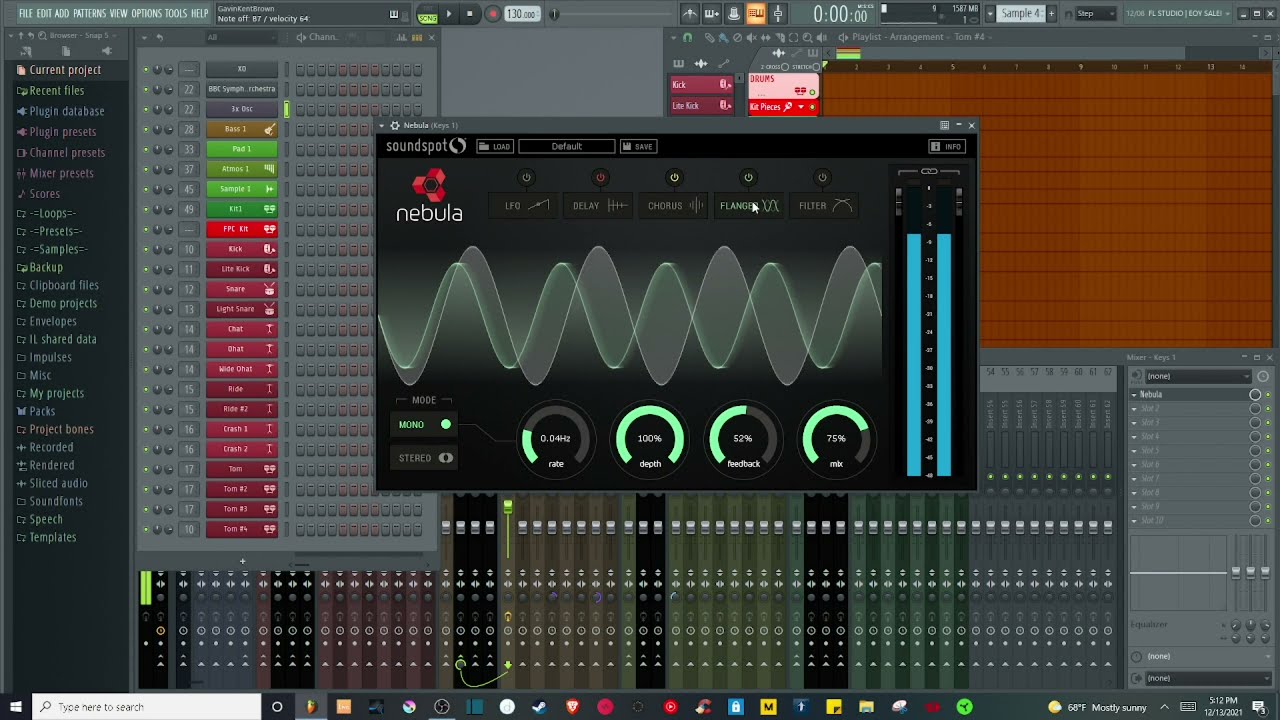
Task: Switch to the FILTER effect tab
Action: (x=825, y=206)
